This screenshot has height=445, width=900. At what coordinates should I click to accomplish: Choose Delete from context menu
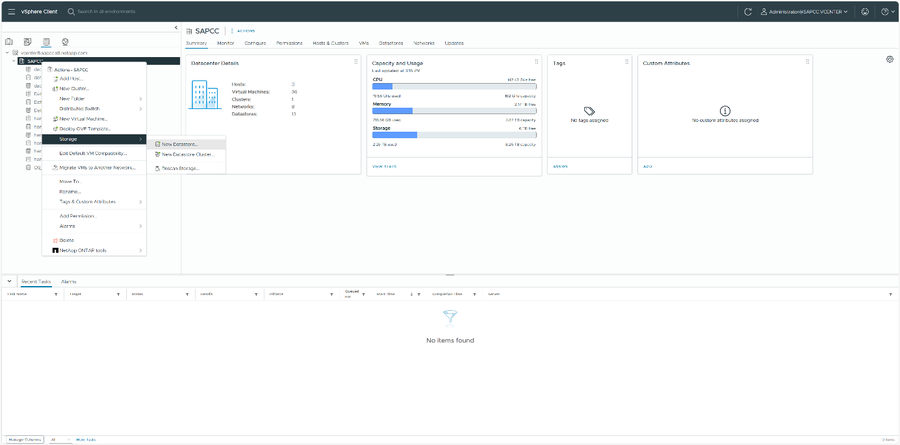[94, 240]
